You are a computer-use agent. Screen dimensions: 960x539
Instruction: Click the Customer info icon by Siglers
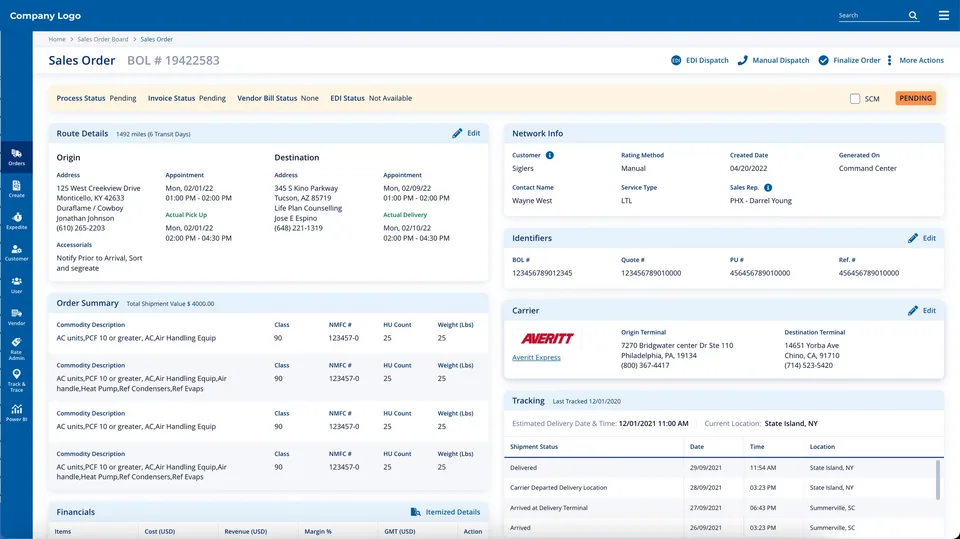550,155
